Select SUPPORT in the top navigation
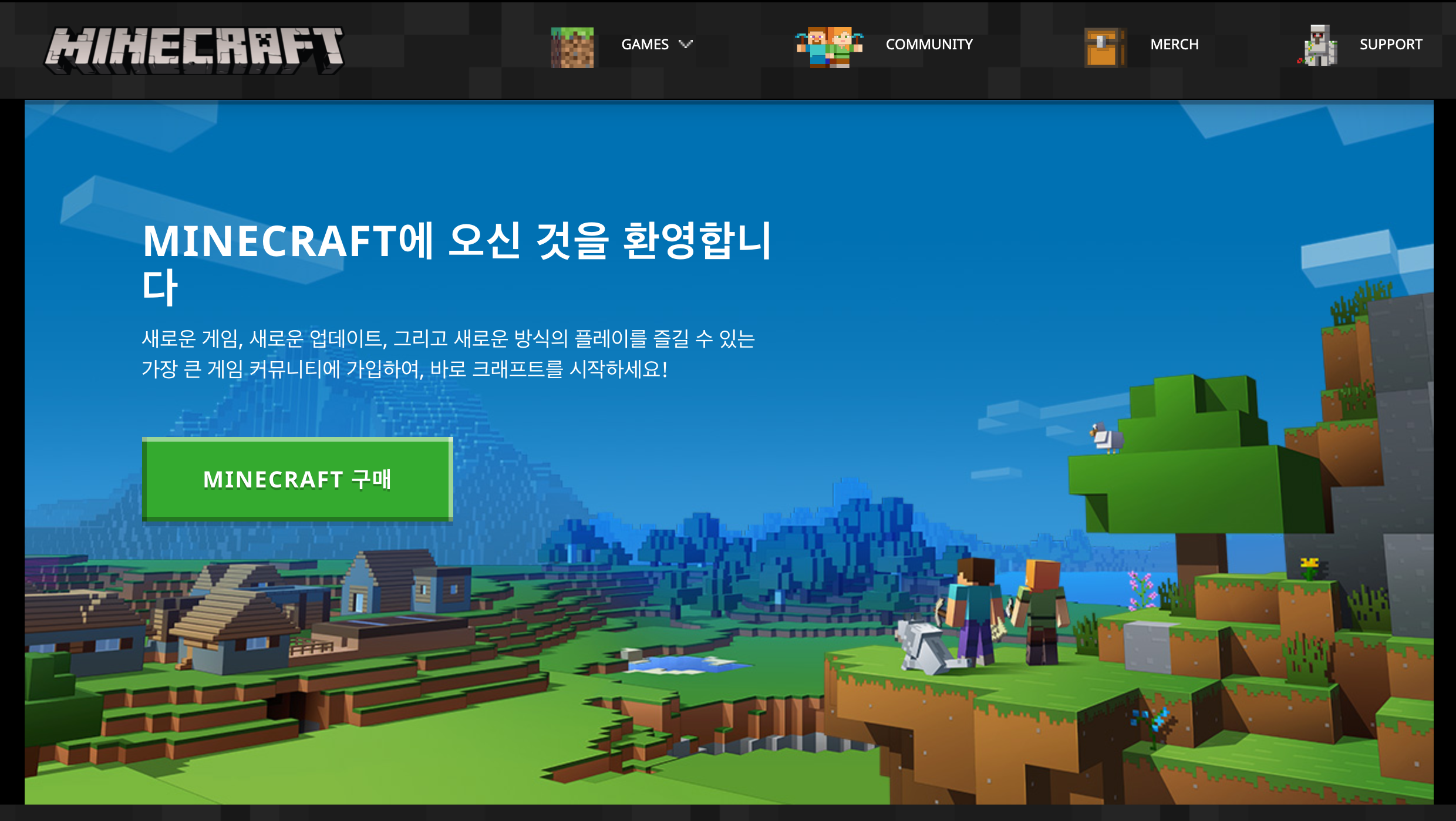Image resolution: width=1456 pixels, height=821 pixels. coord(1390,45)
